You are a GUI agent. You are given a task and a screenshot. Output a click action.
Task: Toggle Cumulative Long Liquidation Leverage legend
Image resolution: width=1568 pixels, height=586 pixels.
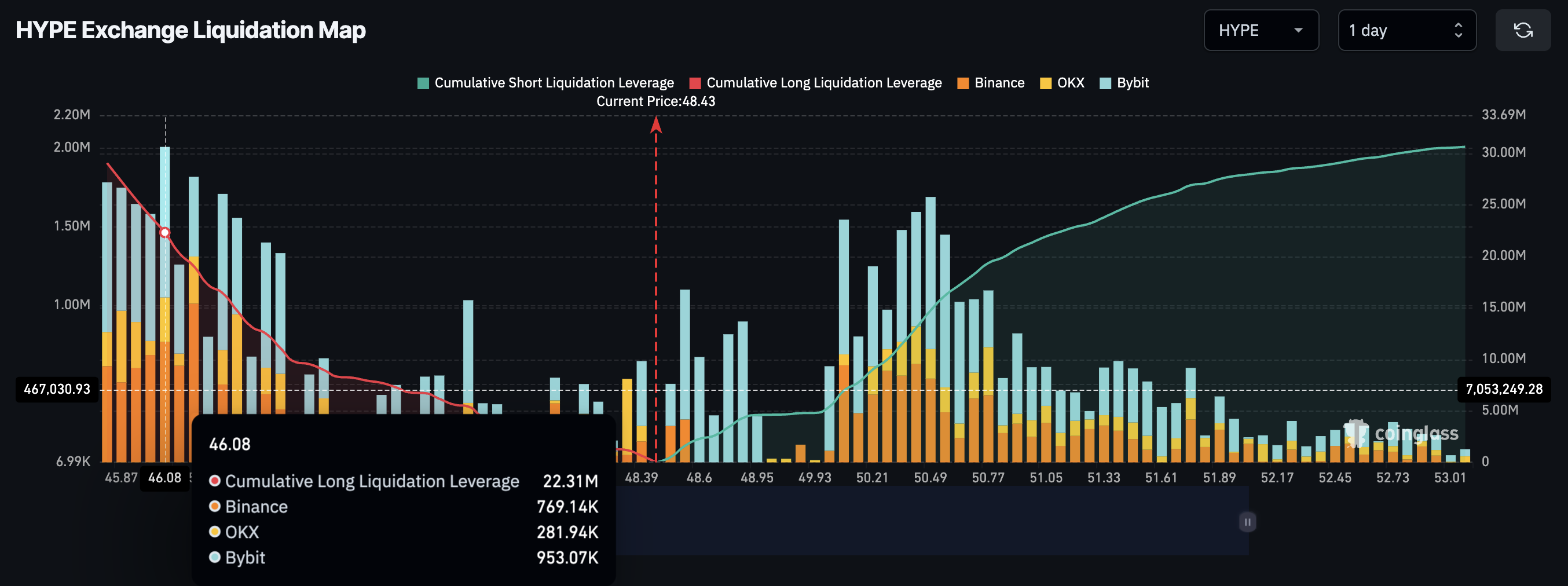[823, 83]
